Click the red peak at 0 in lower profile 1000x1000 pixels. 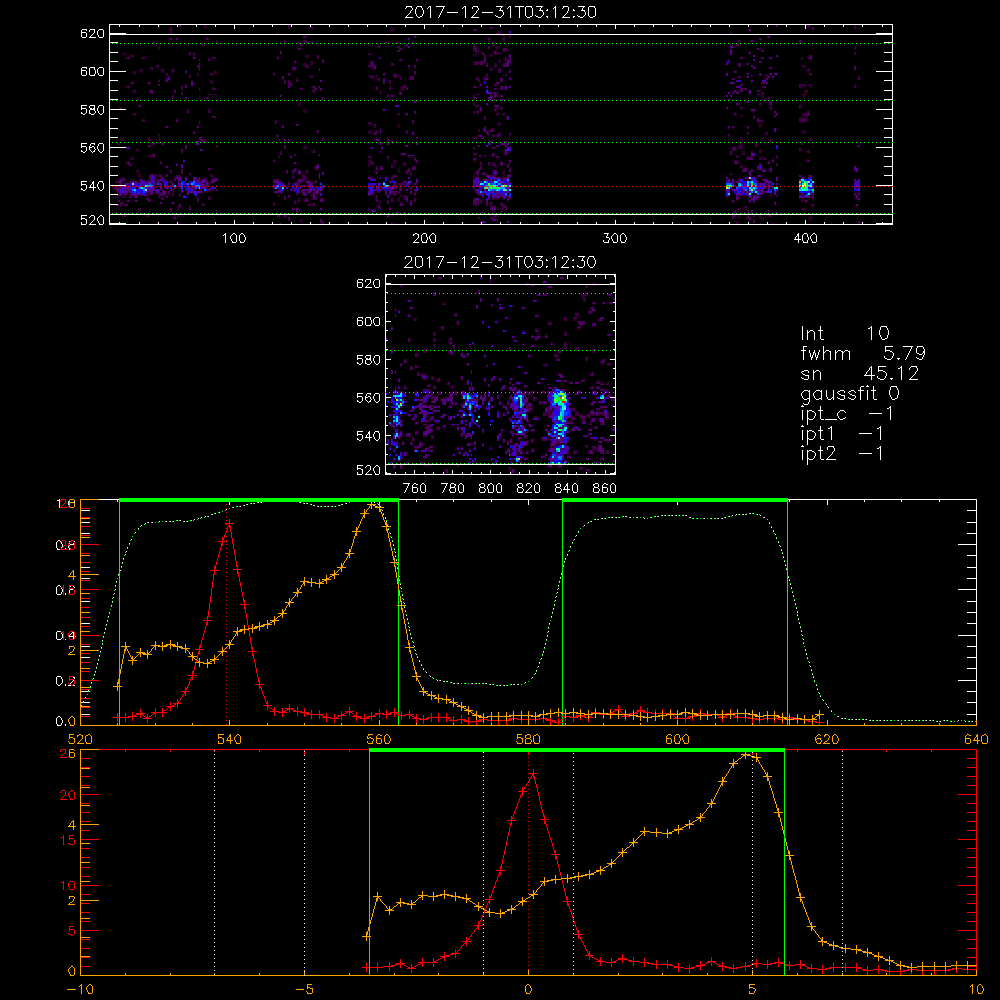533,773
